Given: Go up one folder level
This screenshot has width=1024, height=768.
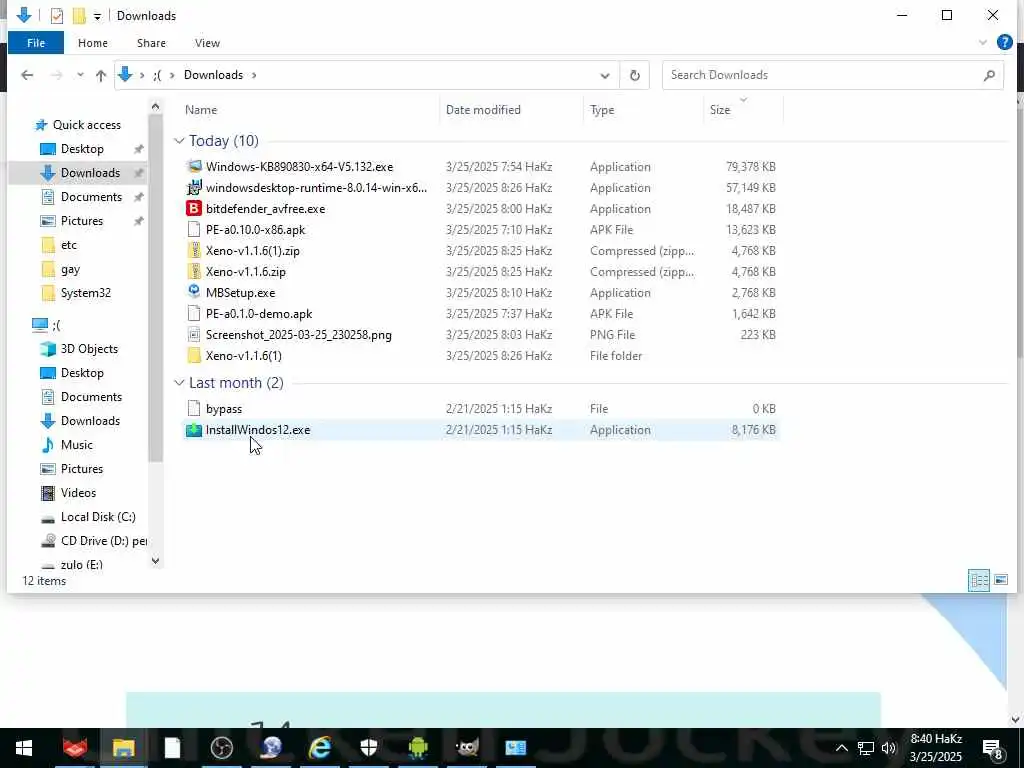Looking at the screenshot, I should coord(101,76).
